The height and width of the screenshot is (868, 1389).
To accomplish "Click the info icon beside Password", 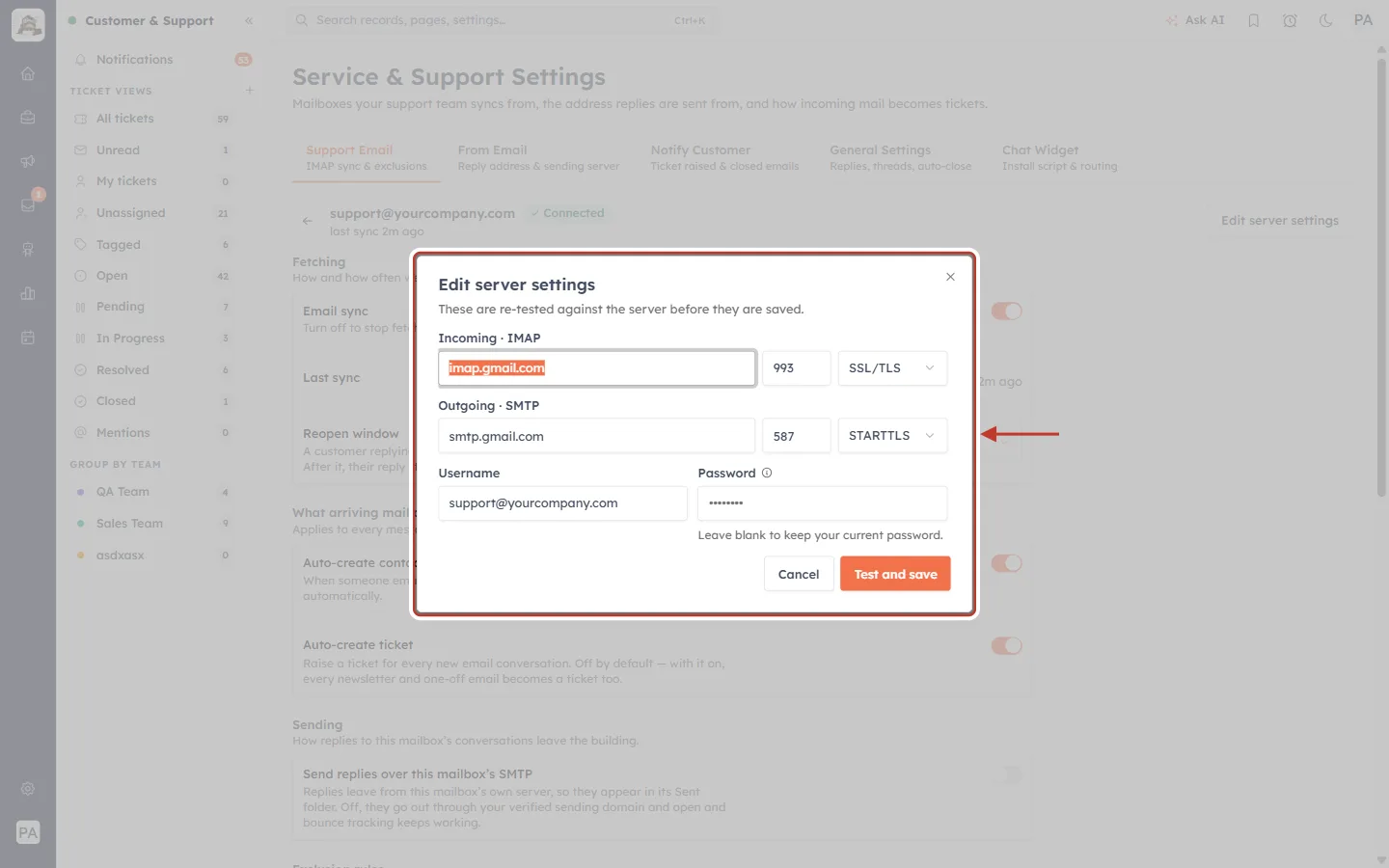I will coord(767,473).
